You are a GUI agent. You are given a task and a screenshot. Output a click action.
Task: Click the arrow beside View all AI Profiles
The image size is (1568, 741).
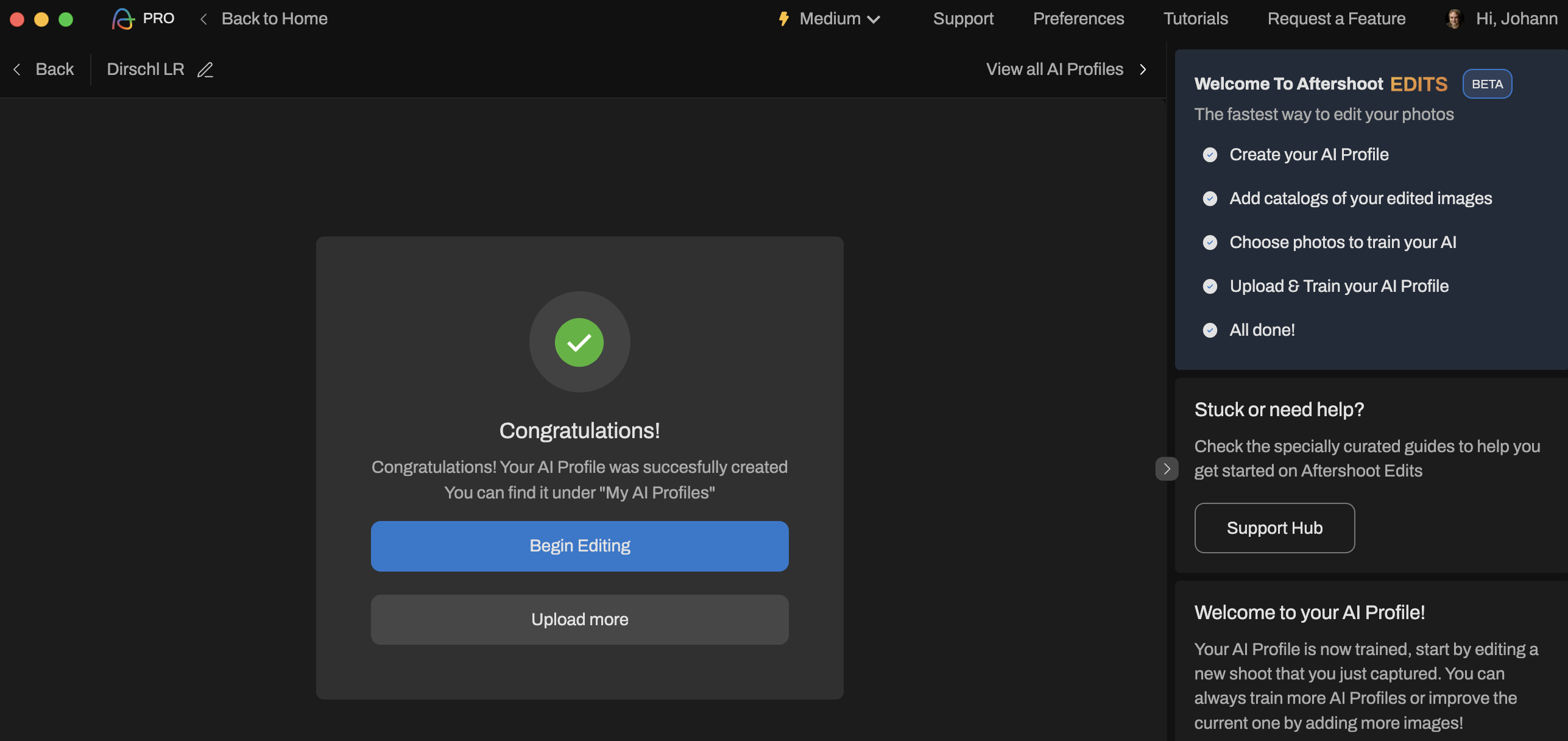(x=1143, y=69)
